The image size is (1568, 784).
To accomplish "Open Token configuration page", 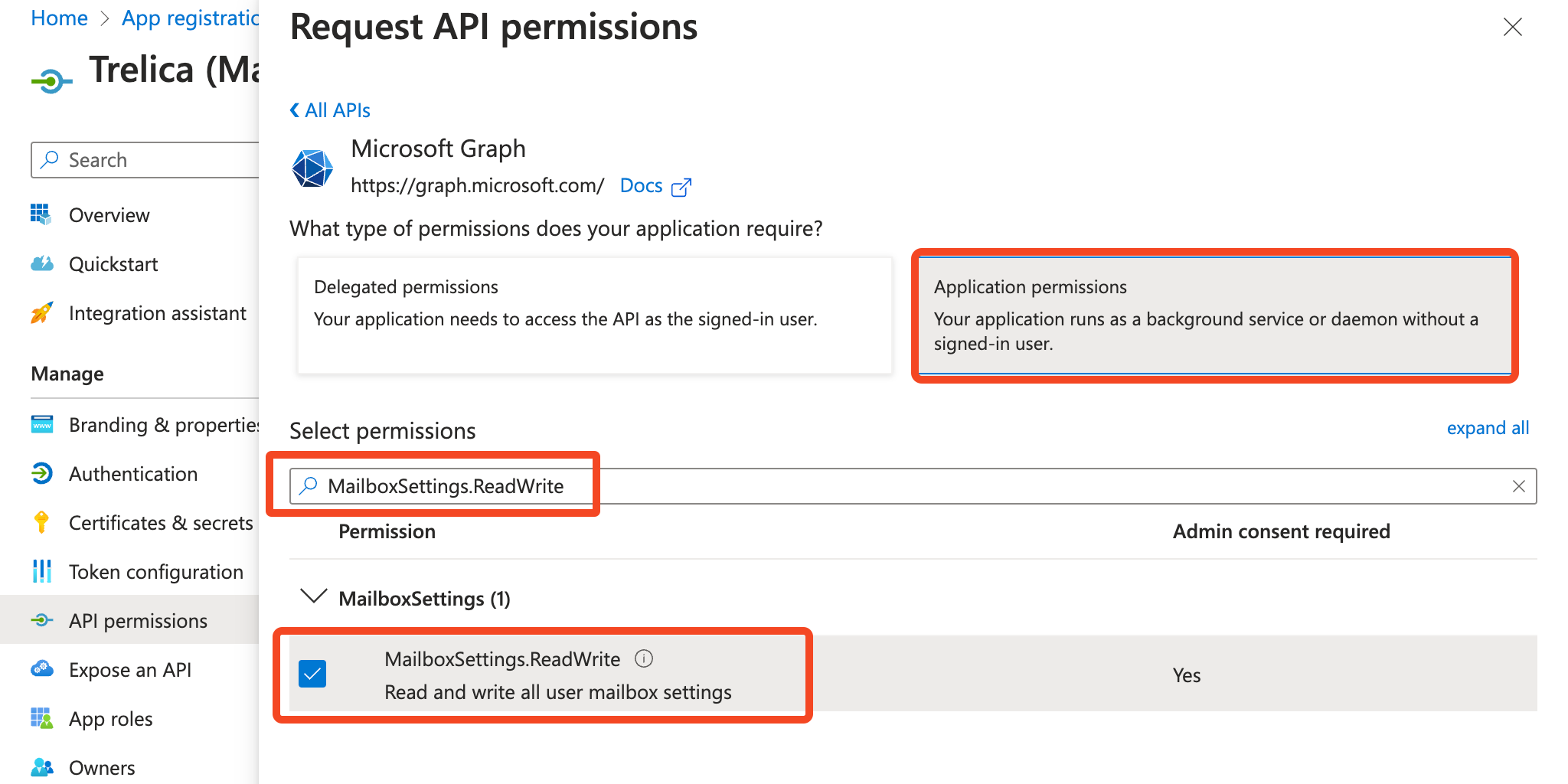I will point(156,572).
